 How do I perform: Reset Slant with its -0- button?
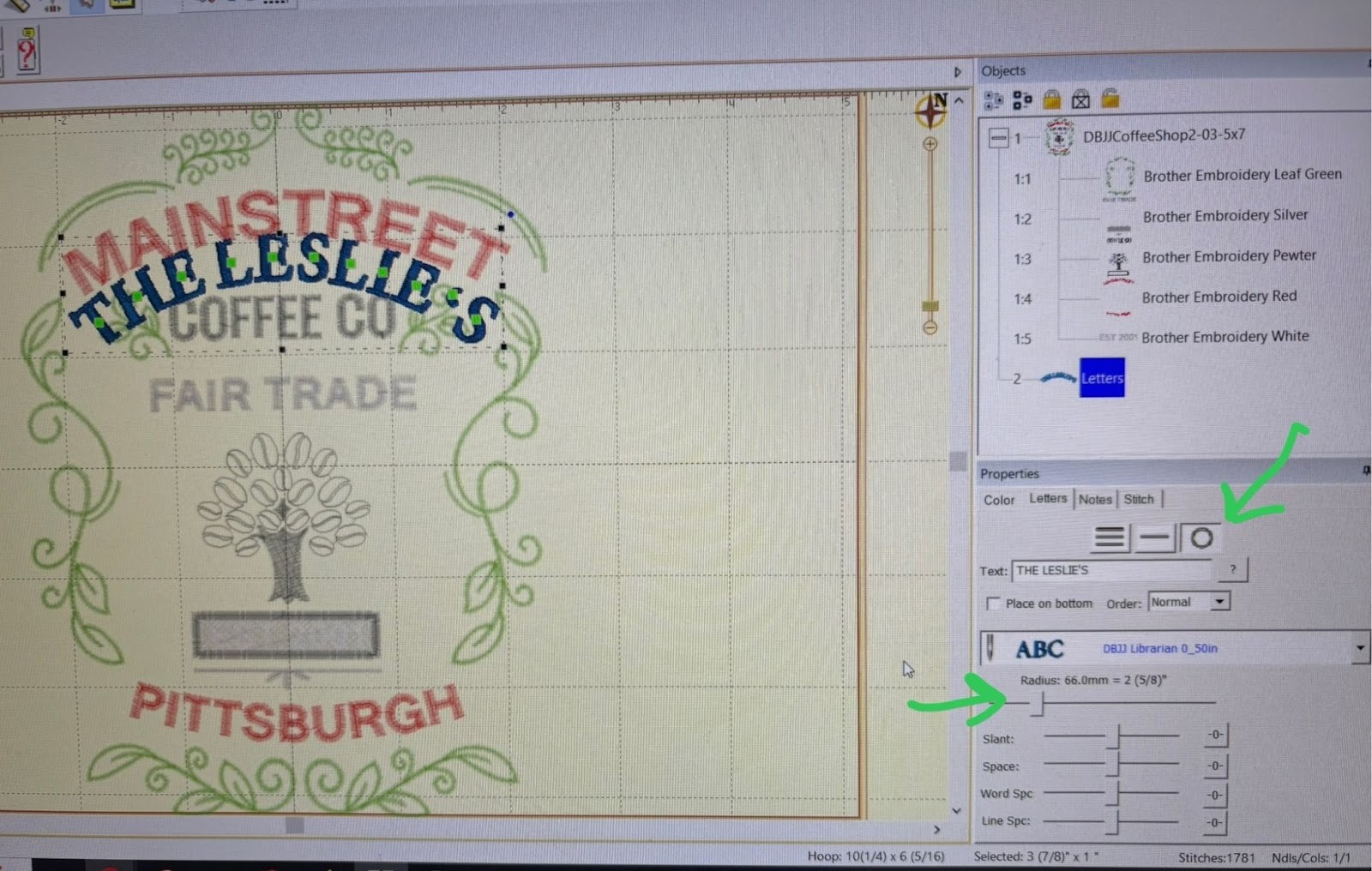1215,736
